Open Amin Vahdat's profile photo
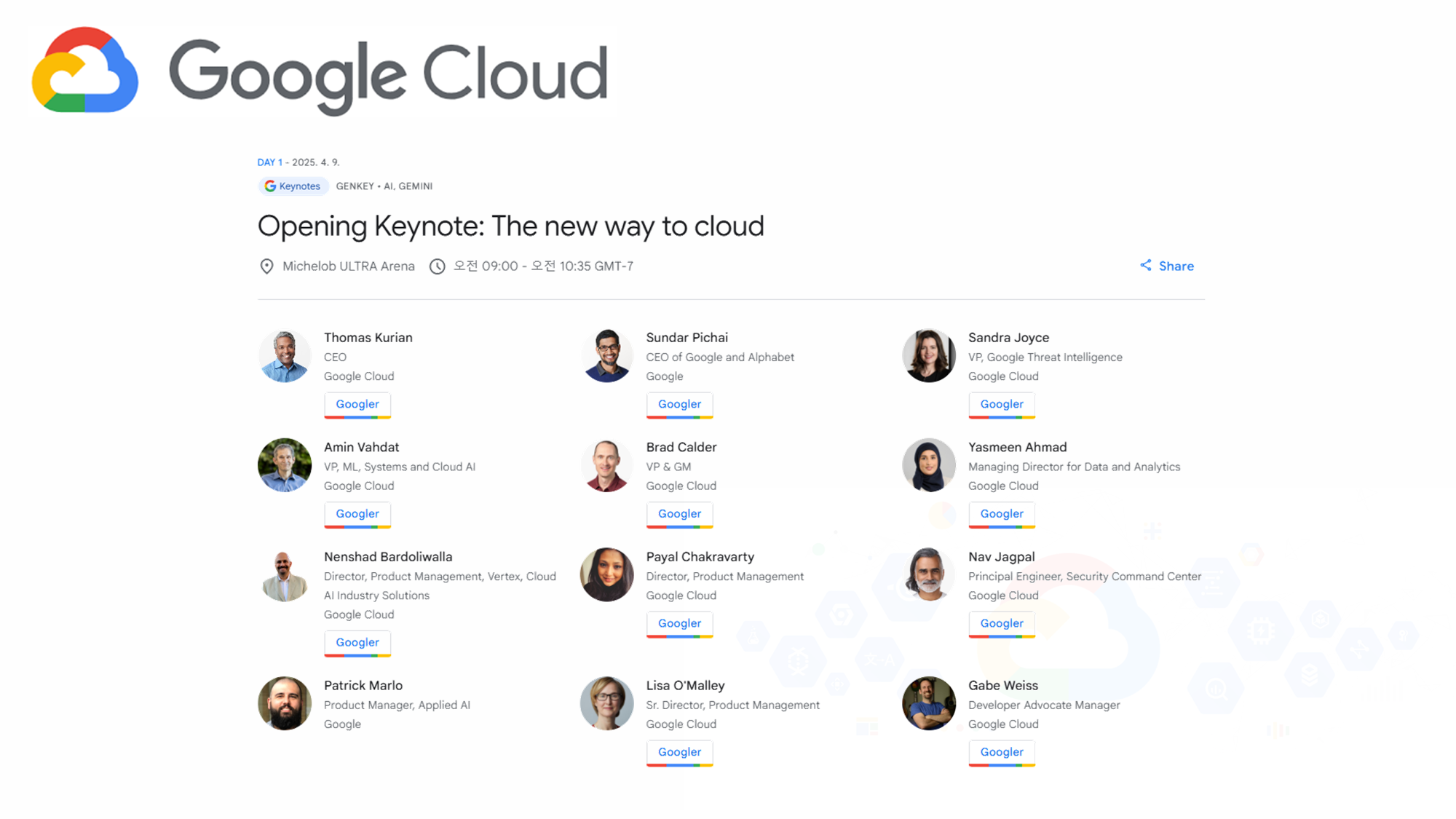 pos(285,465)
